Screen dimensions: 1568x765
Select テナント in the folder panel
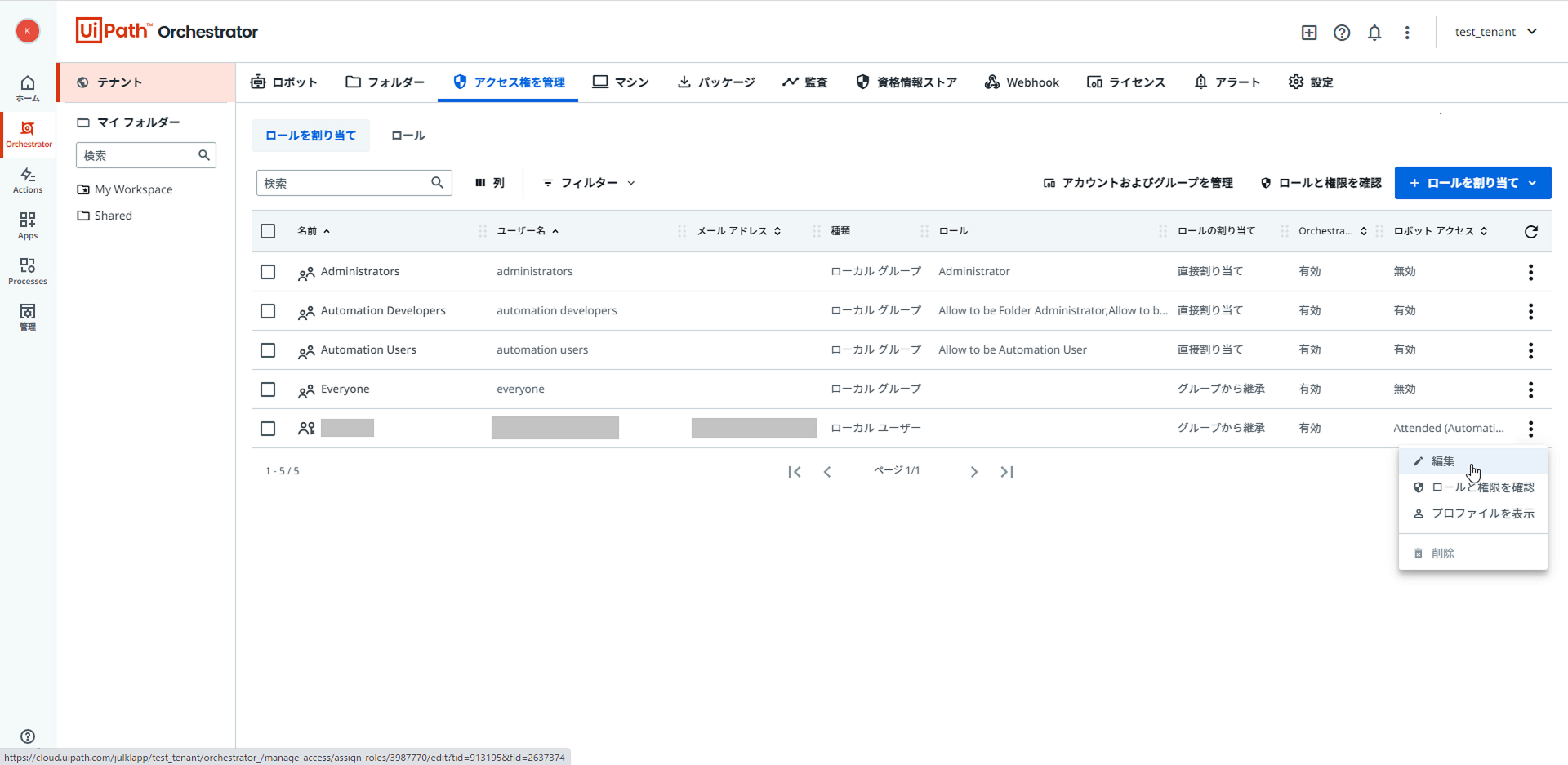147,82
